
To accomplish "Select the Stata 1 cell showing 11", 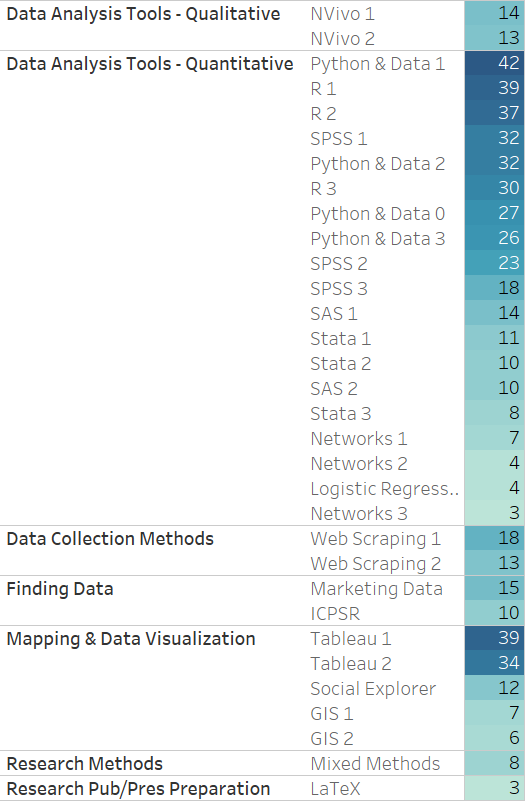I will [x=495, y=339].
